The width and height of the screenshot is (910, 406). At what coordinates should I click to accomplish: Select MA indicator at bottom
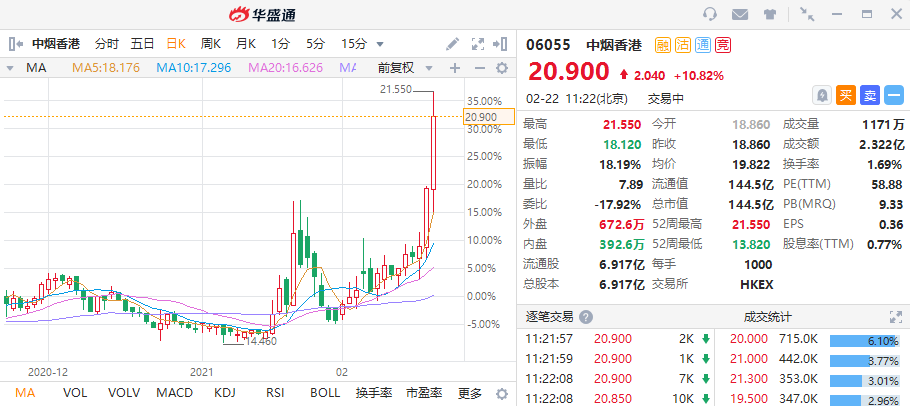click(25, 393)
